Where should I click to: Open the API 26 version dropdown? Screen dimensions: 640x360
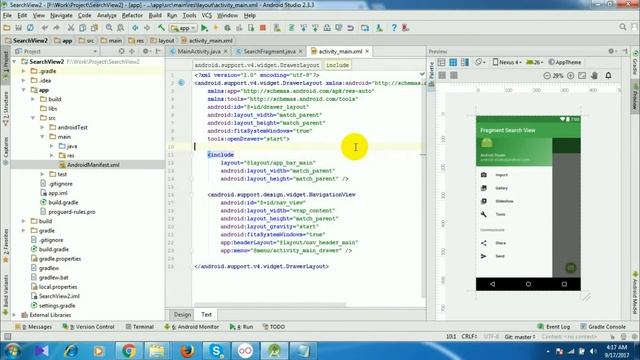[535, 62]
